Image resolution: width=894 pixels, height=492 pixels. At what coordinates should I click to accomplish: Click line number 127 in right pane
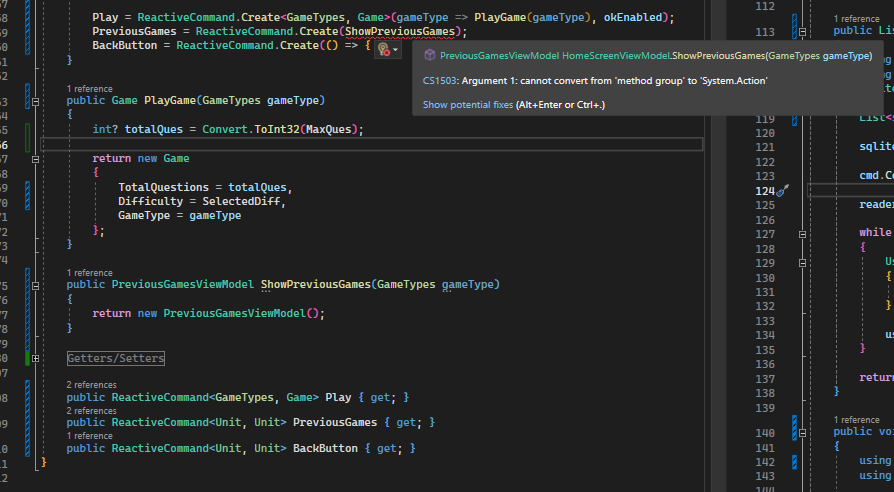pos(765,234)
